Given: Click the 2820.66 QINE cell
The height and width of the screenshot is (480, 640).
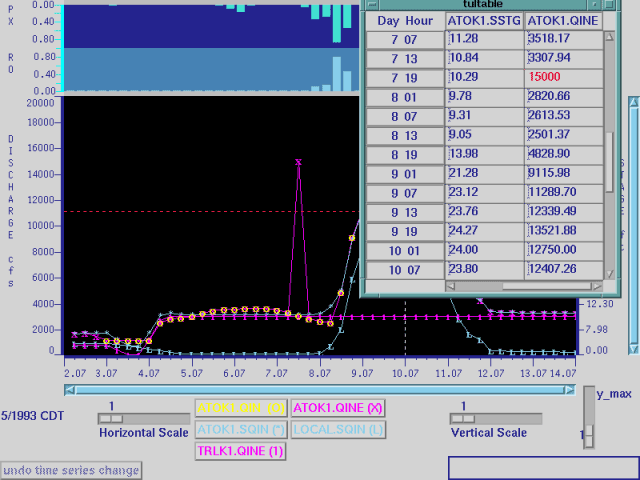Looking at the screenshot, I should coord(563,96).
